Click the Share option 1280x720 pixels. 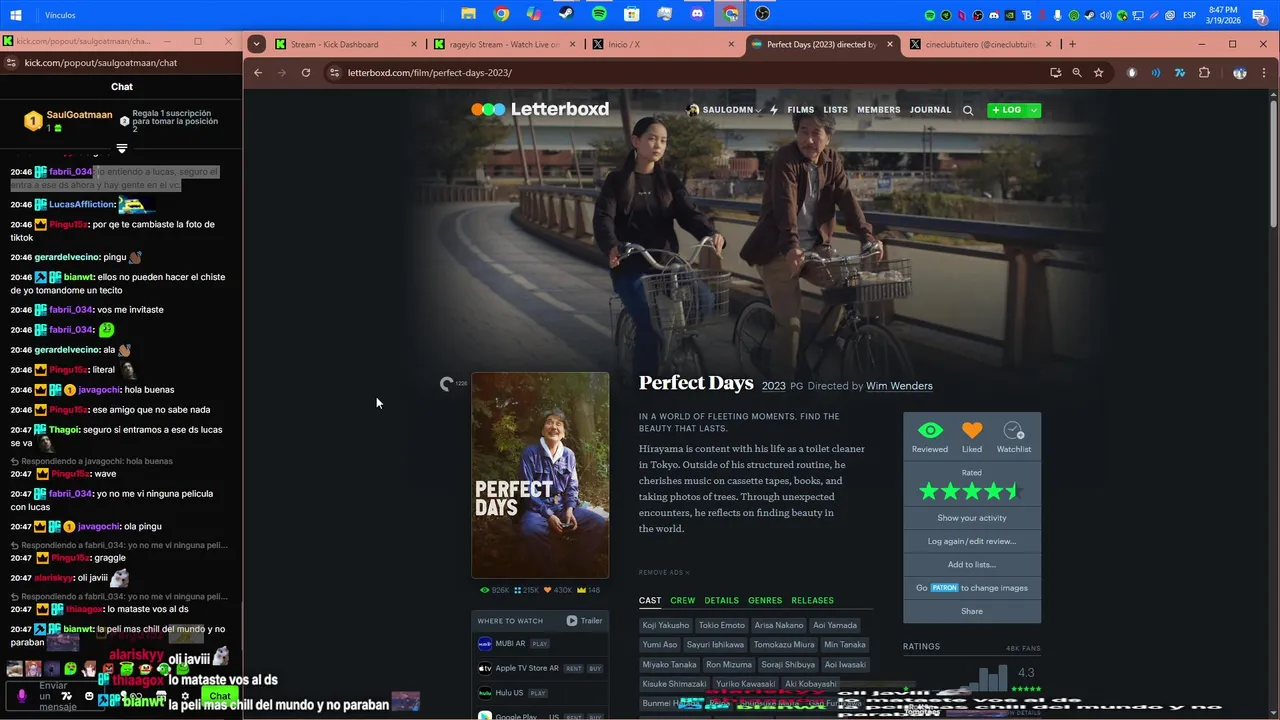click(x=972, y=611)
